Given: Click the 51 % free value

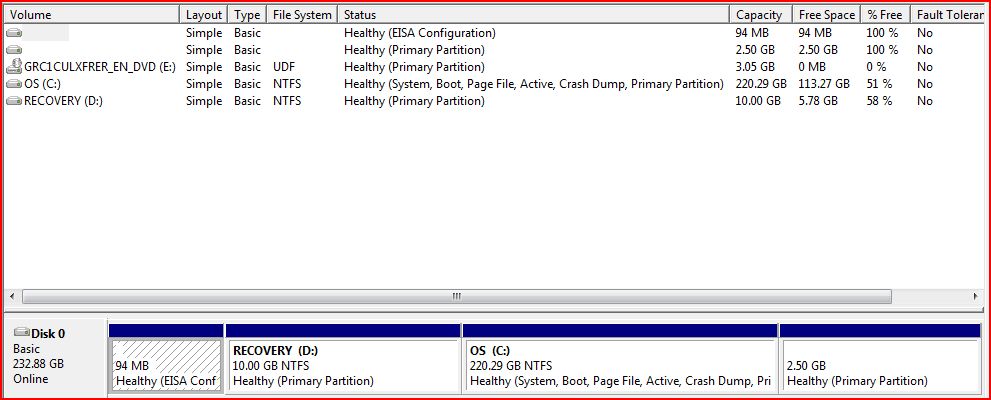Looking at the screenshot, I should (879, 83).
